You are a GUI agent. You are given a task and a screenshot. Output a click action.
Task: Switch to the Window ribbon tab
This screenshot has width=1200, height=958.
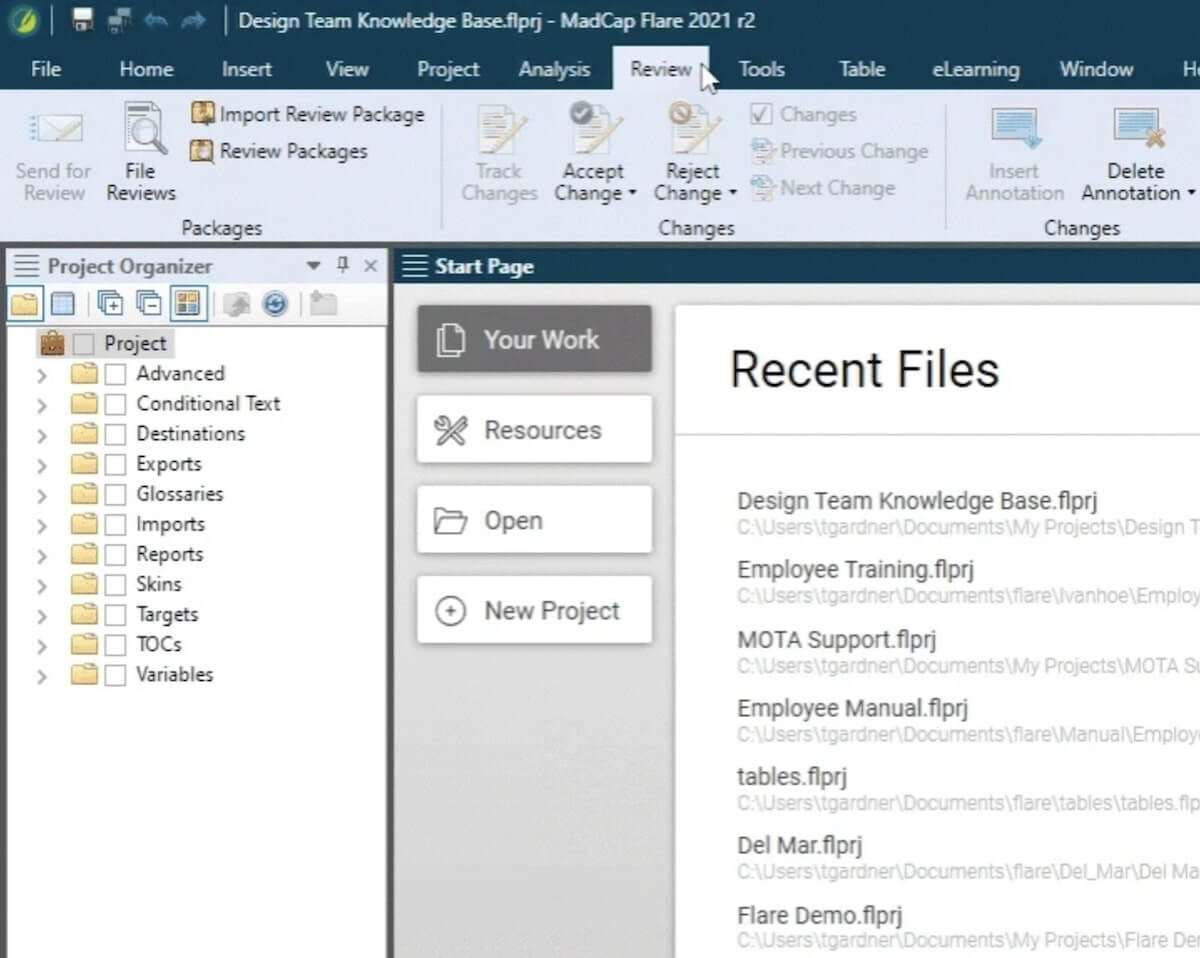click(x=1096, y=69)
